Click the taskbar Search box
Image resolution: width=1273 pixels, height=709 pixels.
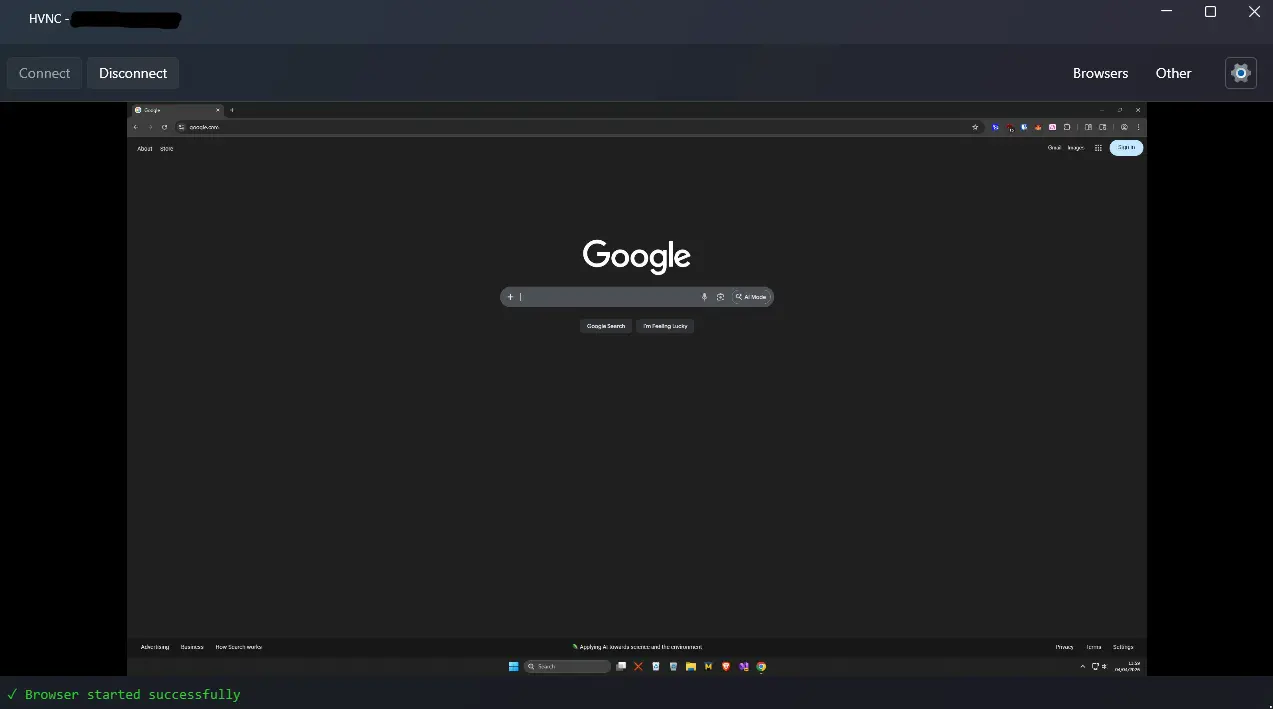(567, 666)
